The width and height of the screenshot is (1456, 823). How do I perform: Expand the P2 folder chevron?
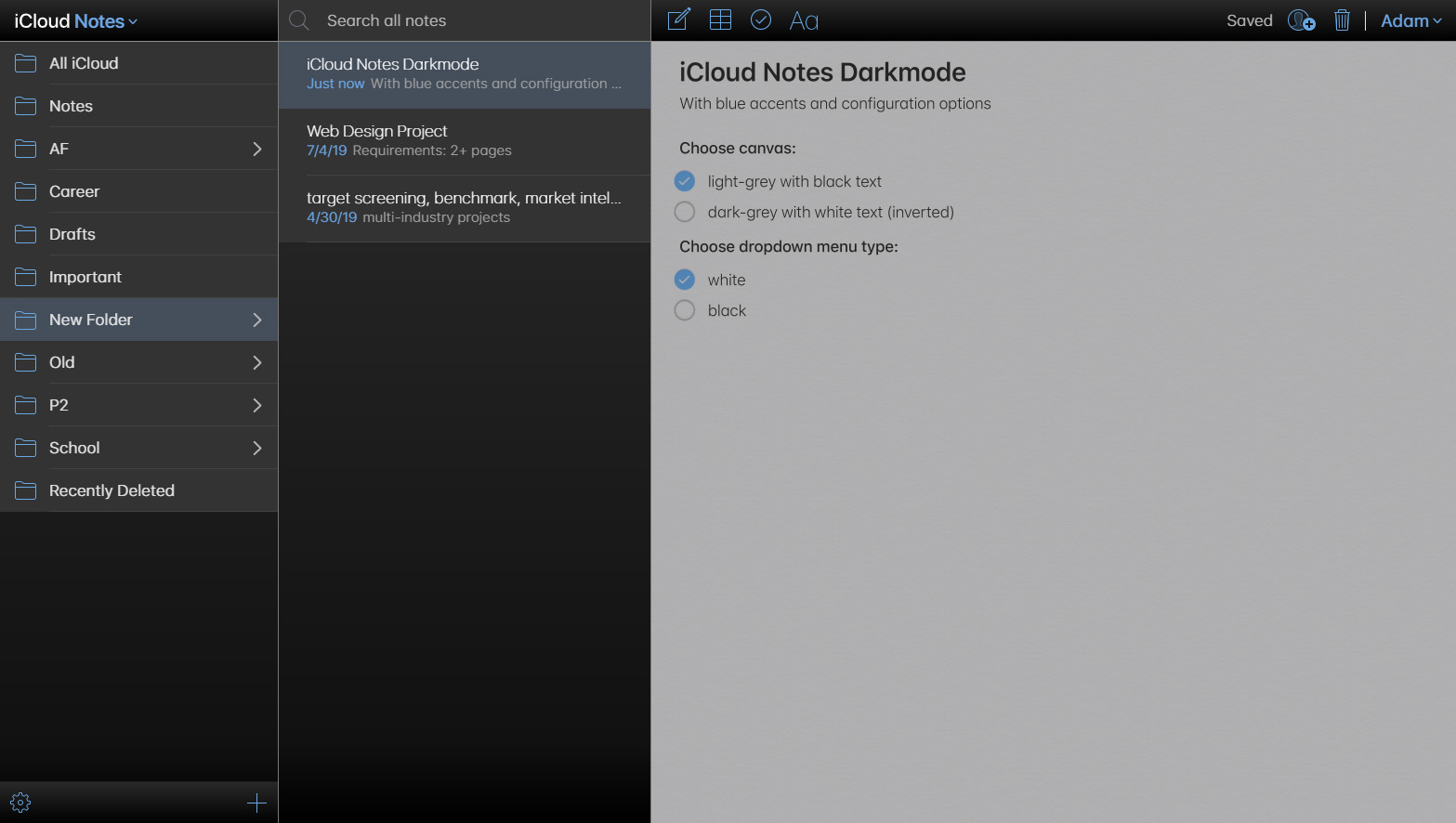tap(257, 405)
